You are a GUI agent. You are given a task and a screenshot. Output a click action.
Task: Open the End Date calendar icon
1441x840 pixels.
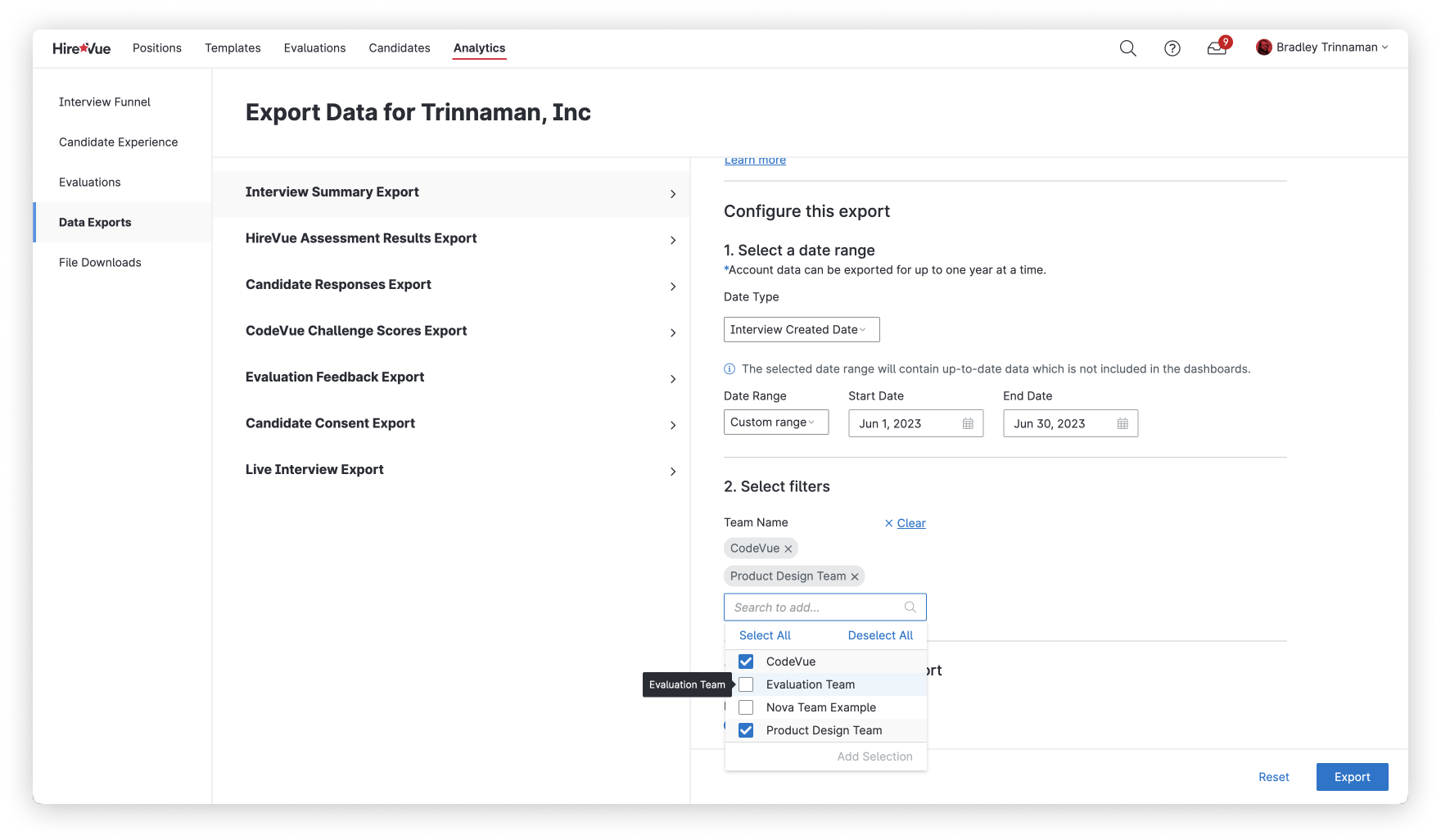point(1123,423)
